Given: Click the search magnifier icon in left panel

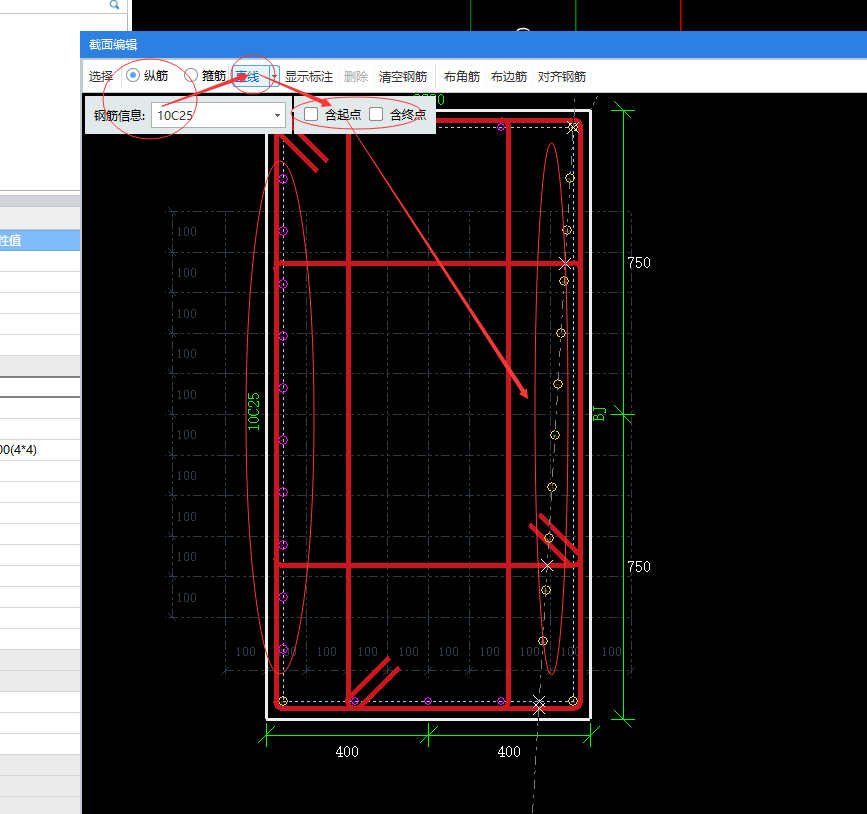Looking at the screenshot, I should (114, 5).
